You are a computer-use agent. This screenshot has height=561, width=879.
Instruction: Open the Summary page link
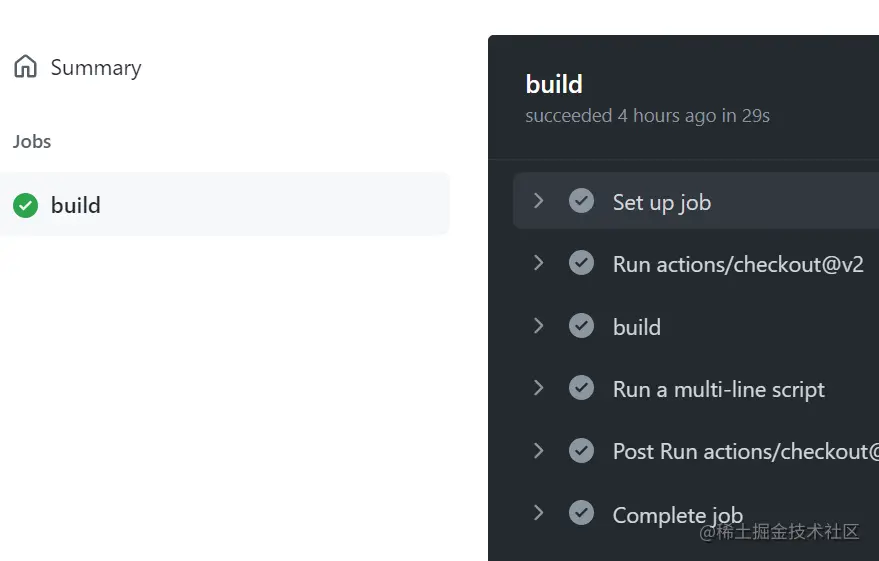point(95,68)
